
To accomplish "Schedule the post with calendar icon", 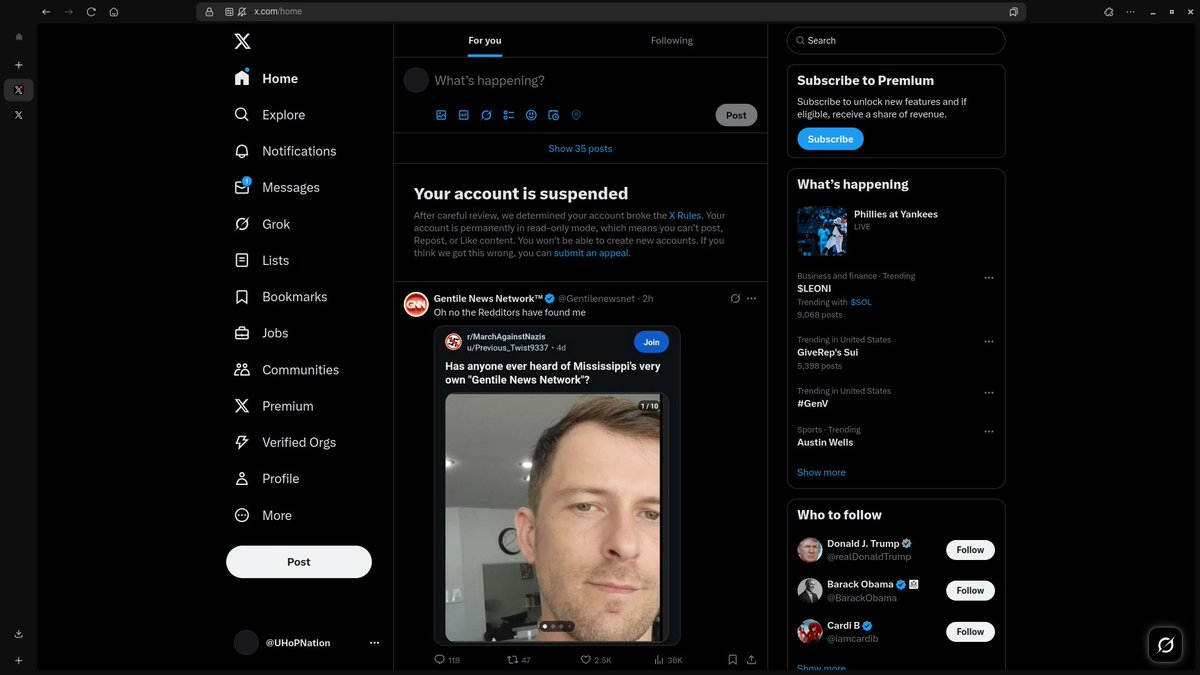I will coord(553,115).
